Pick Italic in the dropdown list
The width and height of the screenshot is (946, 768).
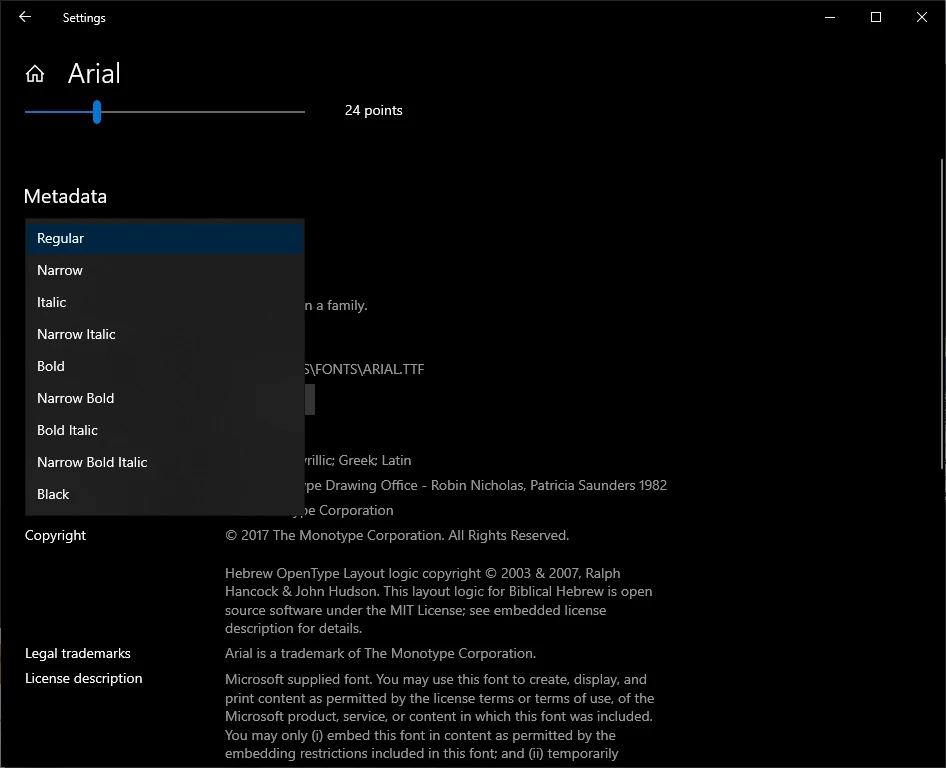click(x=165, y=302)
